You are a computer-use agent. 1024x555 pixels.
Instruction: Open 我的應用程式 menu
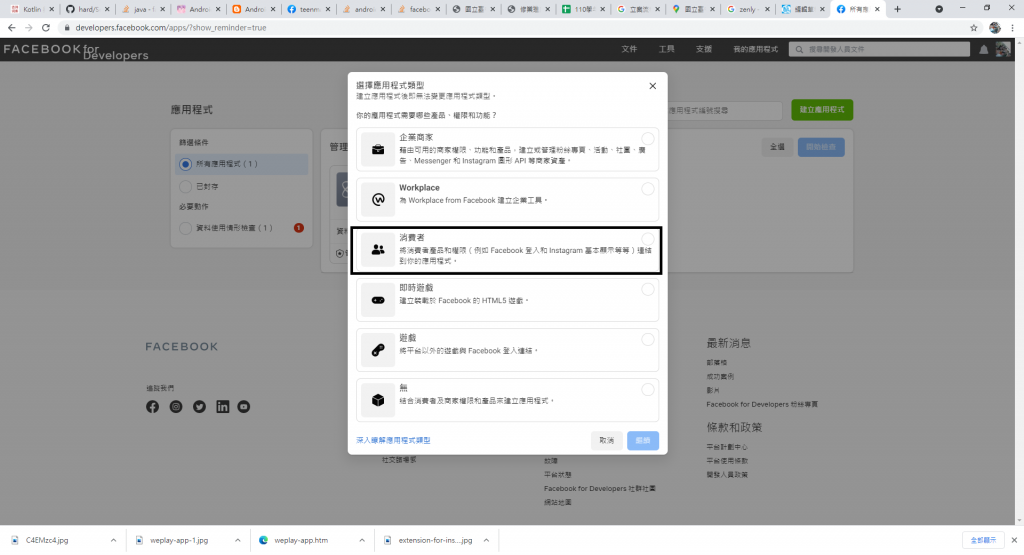(x=755, y=49)
